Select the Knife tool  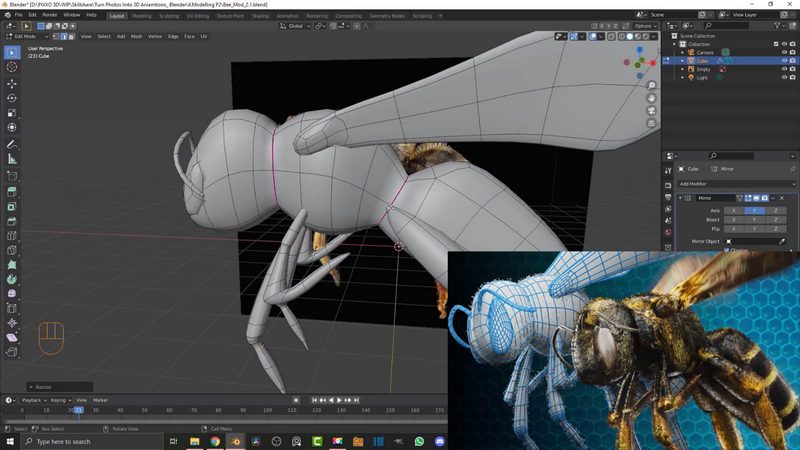coord(12,251)
